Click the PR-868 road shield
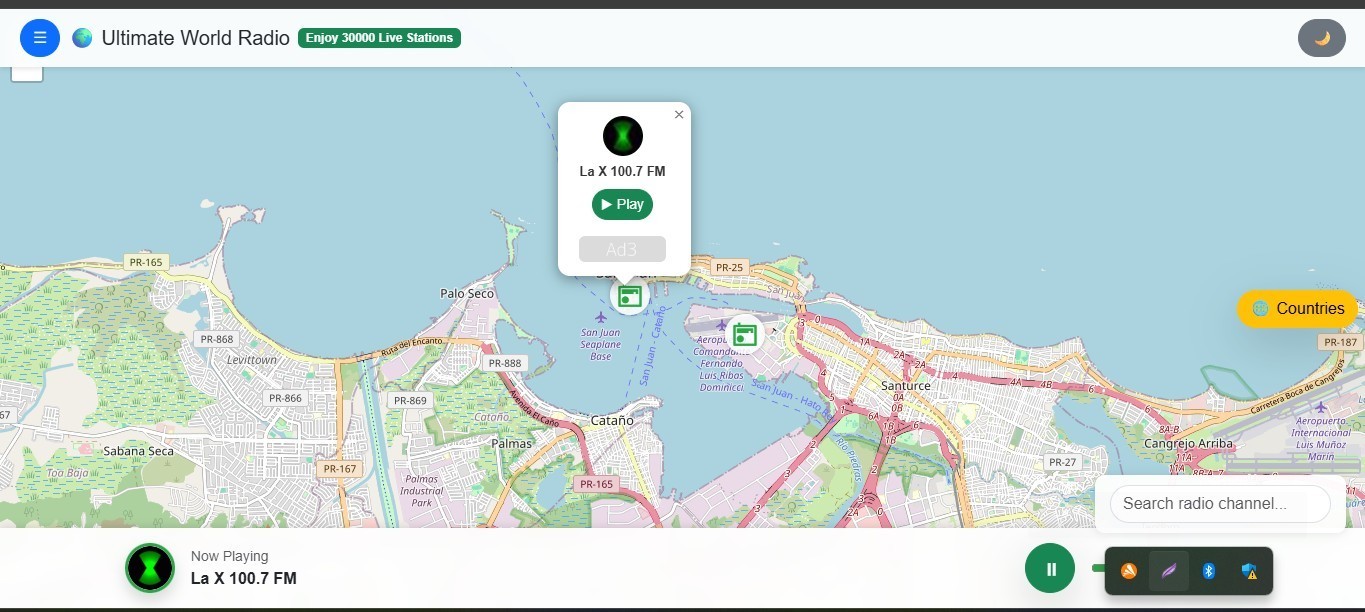The image size is (1365, 612). 216,339
